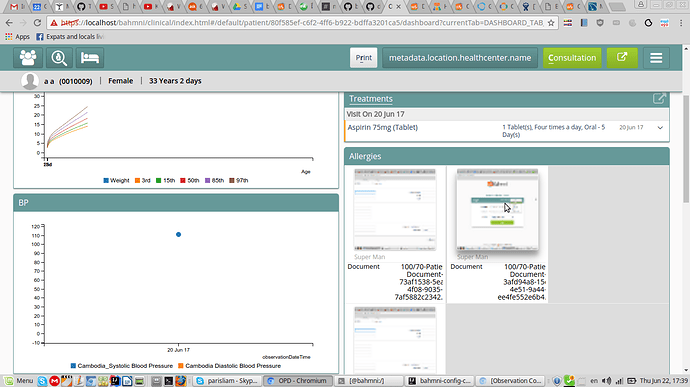Open the second allergy document thumbnail

(497, 210)
